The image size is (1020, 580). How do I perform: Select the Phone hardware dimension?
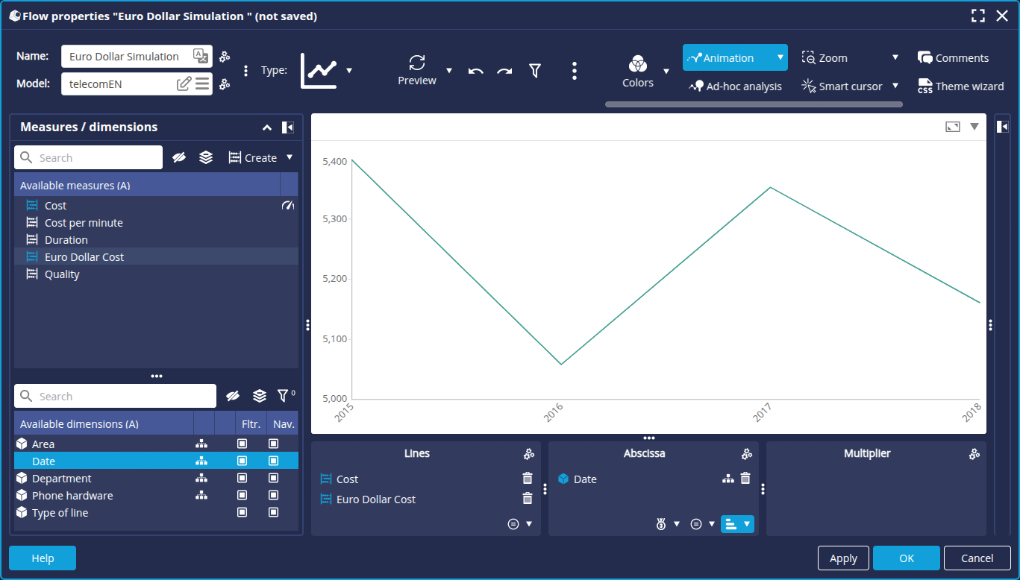click(72, 496)
